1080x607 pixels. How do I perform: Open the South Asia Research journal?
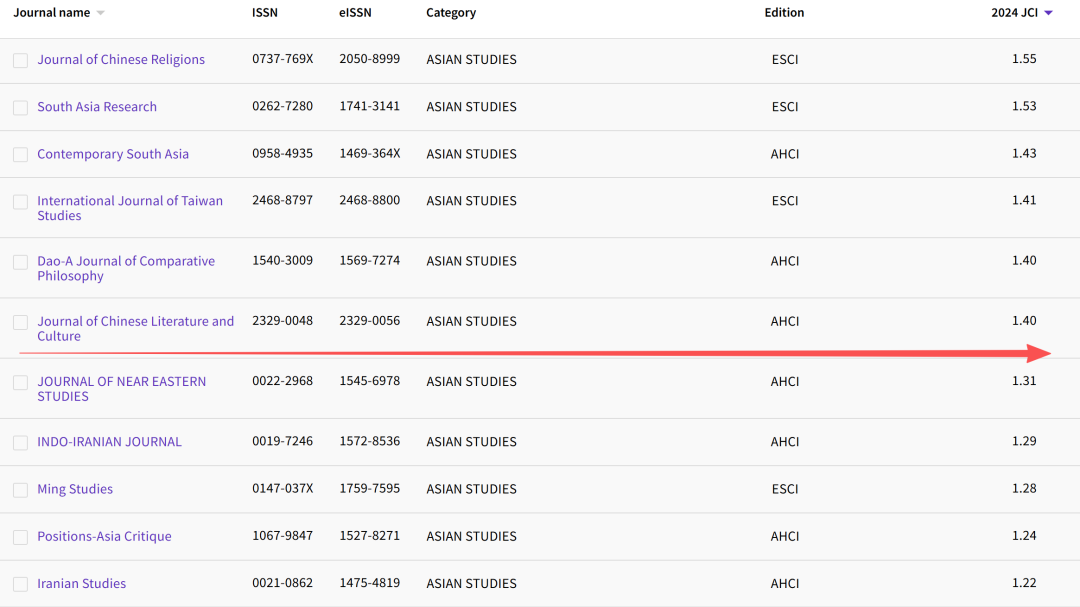pos(97,107)
